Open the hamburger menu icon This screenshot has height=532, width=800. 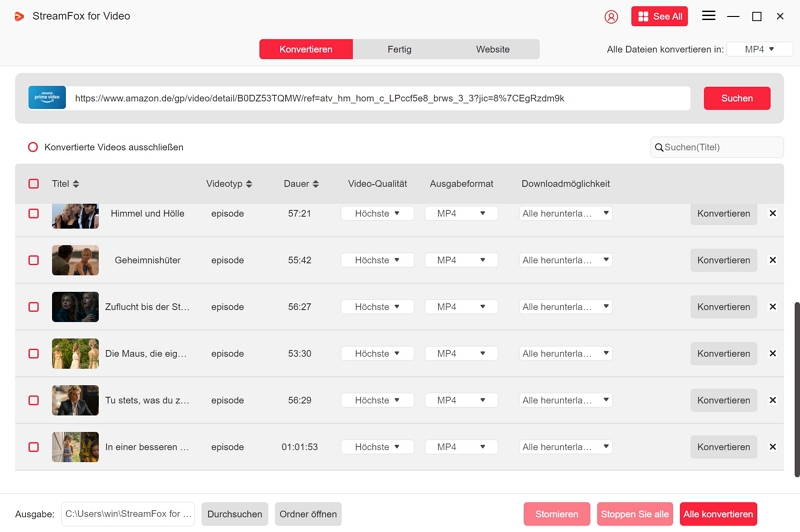708,16
